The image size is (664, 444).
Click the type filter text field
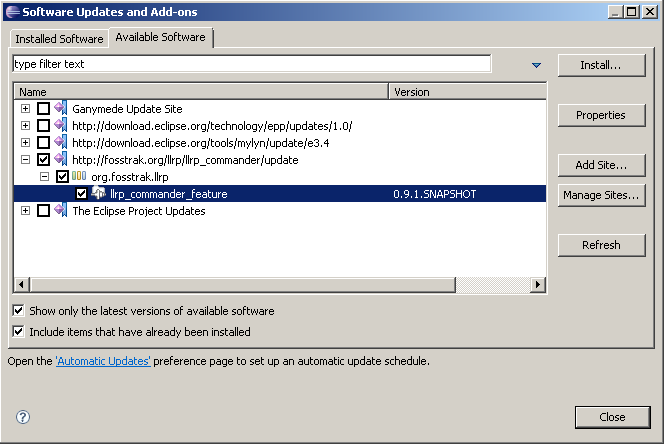[252, 64]
